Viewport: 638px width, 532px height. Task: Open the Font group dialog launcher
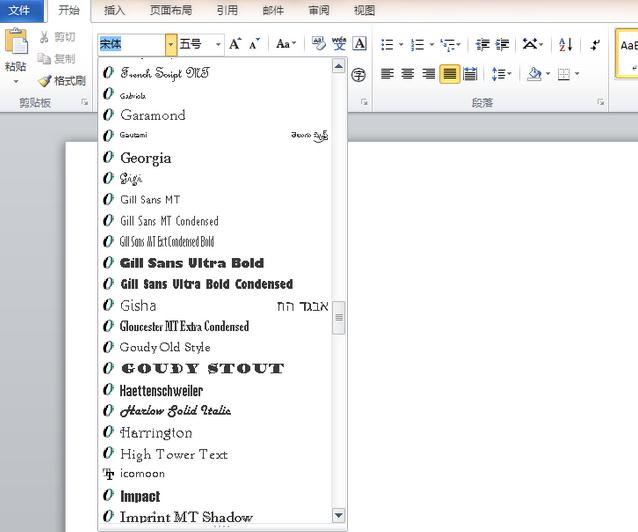pyautogui.click(x=364, y=102)
